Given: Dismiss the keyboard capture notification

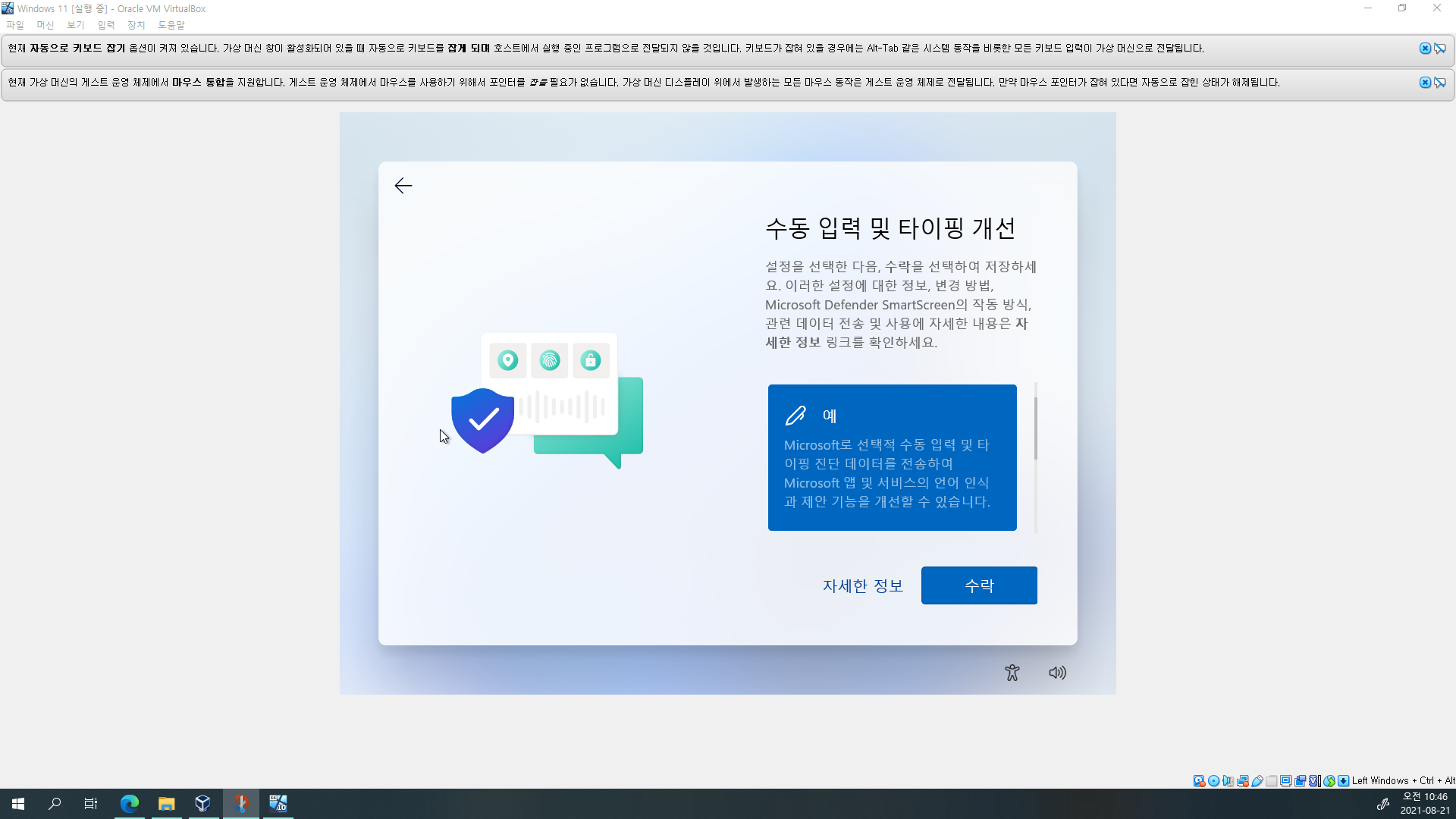Looking at the screenshot, I should coord(1425,49).
